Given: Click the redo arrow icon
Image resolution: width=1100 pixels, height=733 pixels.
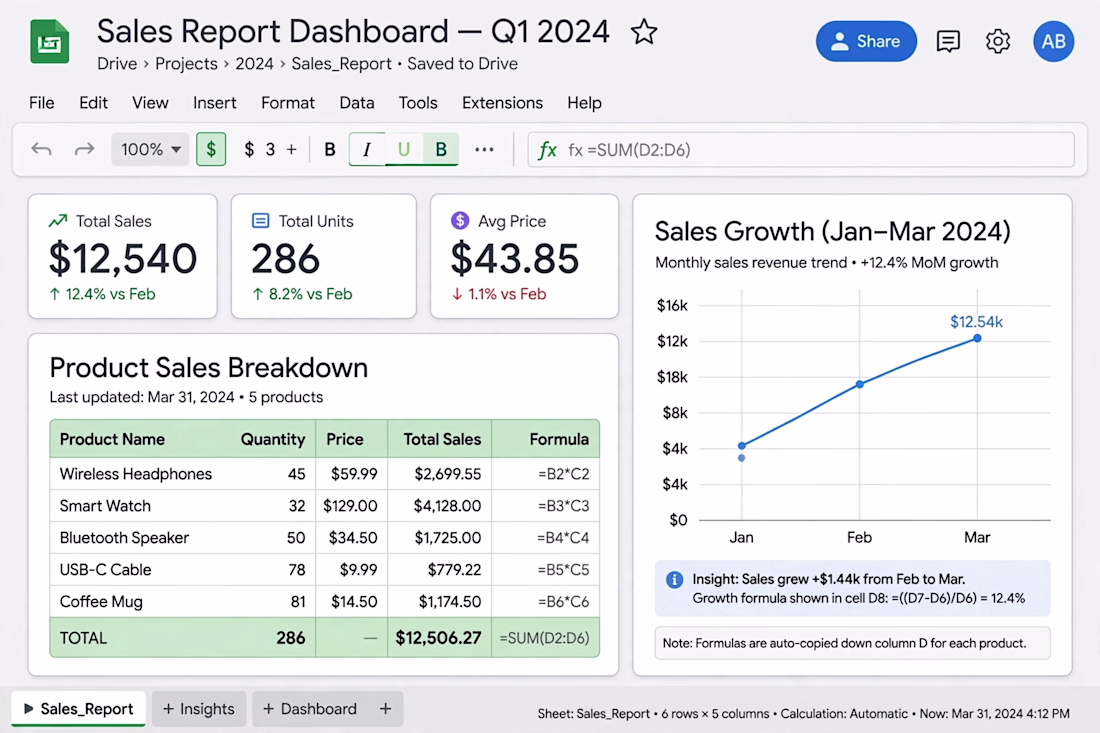Looking at the screenshot, I should click(x=84, y=149).
